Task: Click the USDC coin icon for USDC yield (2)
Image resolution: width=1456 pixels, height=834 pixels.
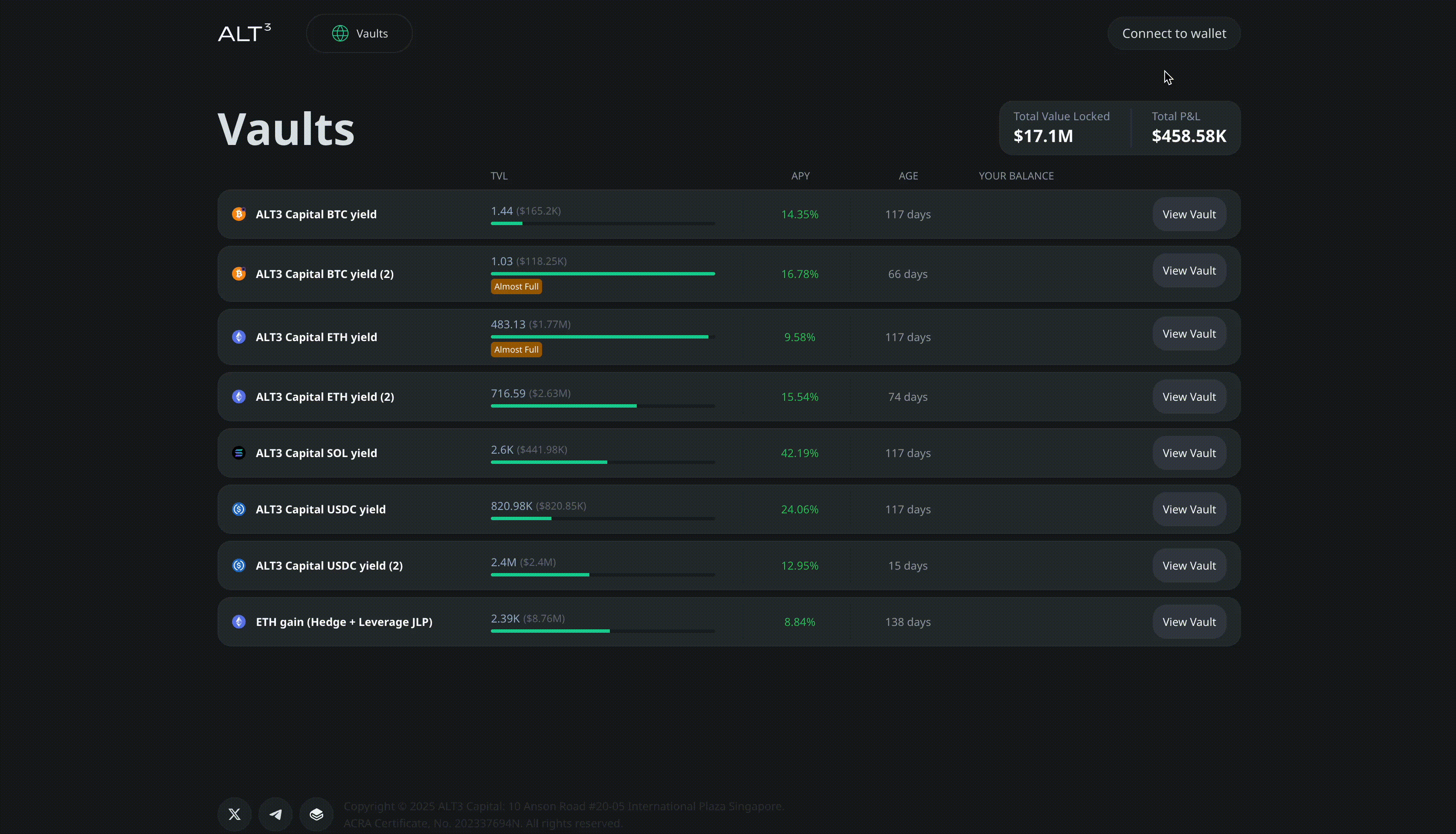Action: click(239, 565)
